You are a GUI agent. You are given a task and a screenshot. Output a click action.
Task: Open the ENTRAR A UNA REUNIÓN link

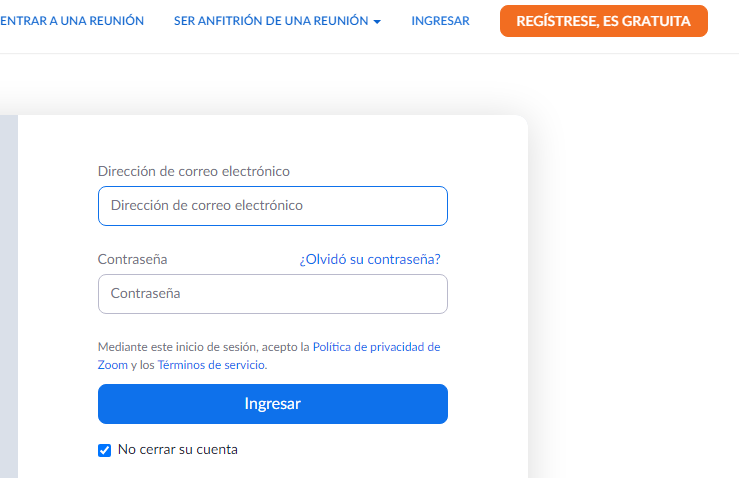click(x=72, y=21)
